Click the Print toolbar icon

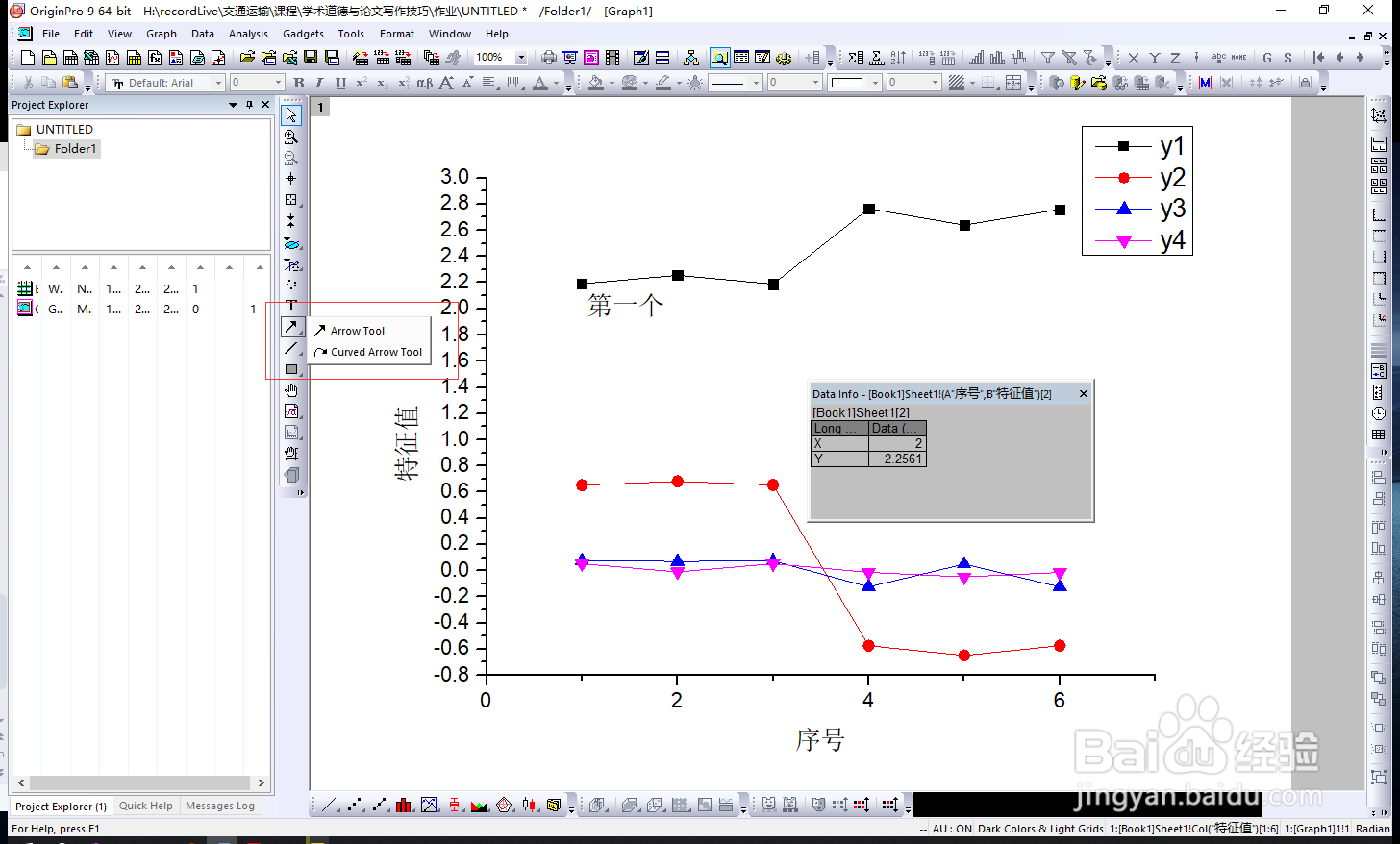pyautogui.click(x=548, y=58)
